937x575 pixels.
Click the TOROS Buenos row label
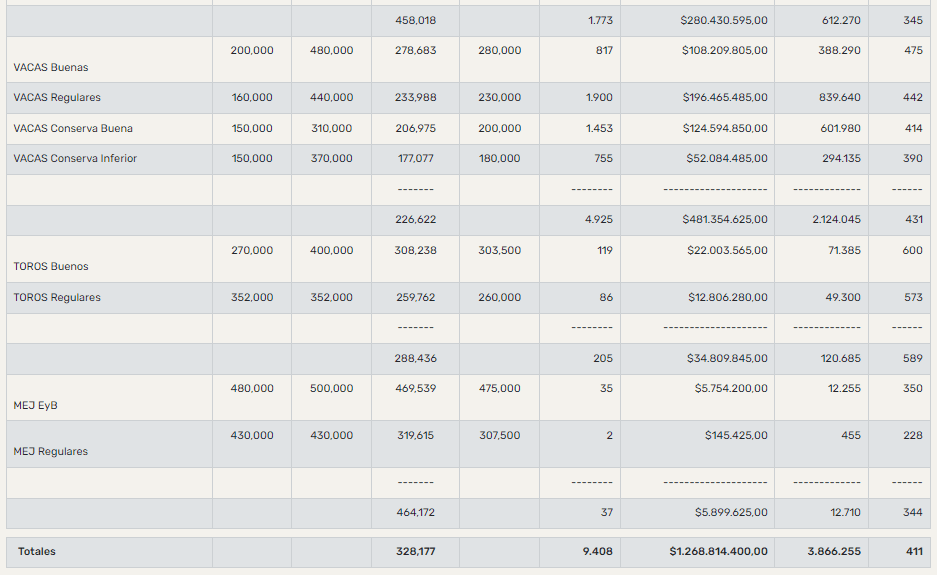51,267
